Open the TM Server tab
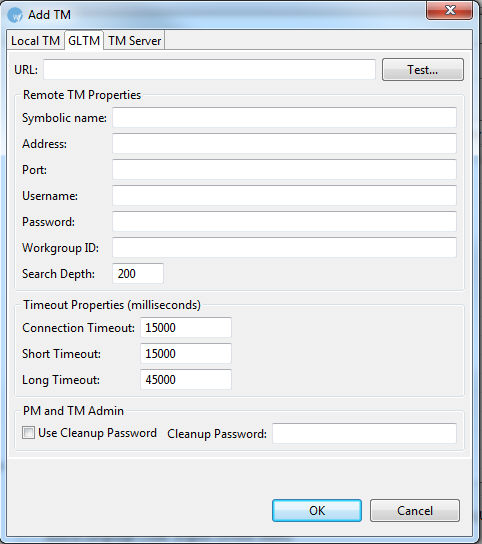The width and height of the screenshot is (482, 544). click(134, 41)
